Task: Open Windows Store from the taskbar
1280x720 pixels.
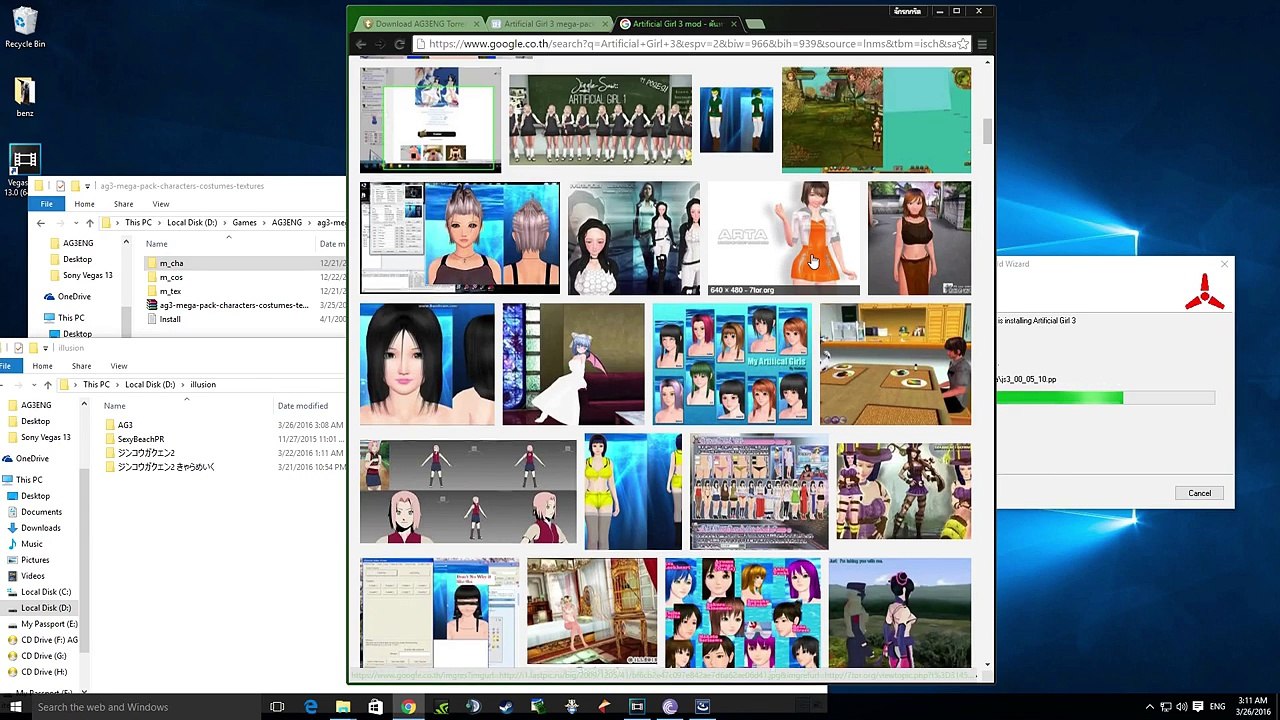Action: click(x=375, y=707)
